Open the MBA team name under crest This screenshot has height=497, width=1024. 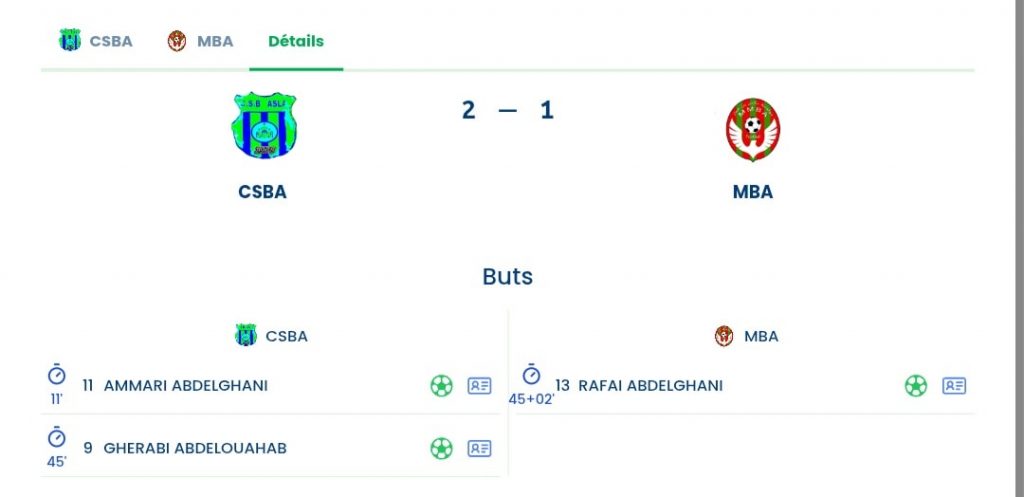click(x=753, y=192)
